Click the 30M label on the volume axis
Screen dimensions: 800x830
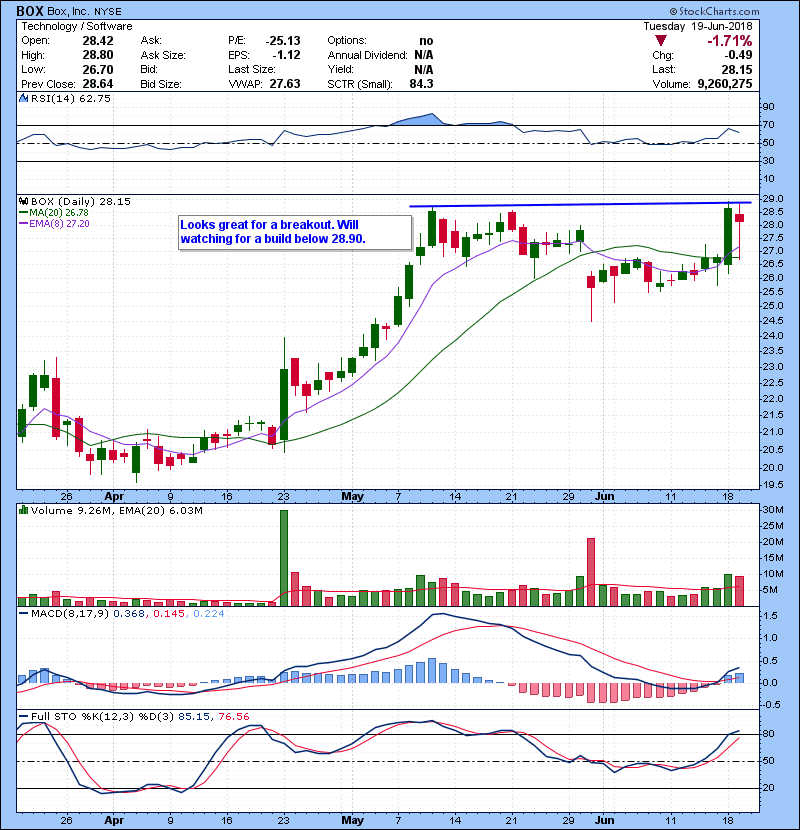click(772, 510)
